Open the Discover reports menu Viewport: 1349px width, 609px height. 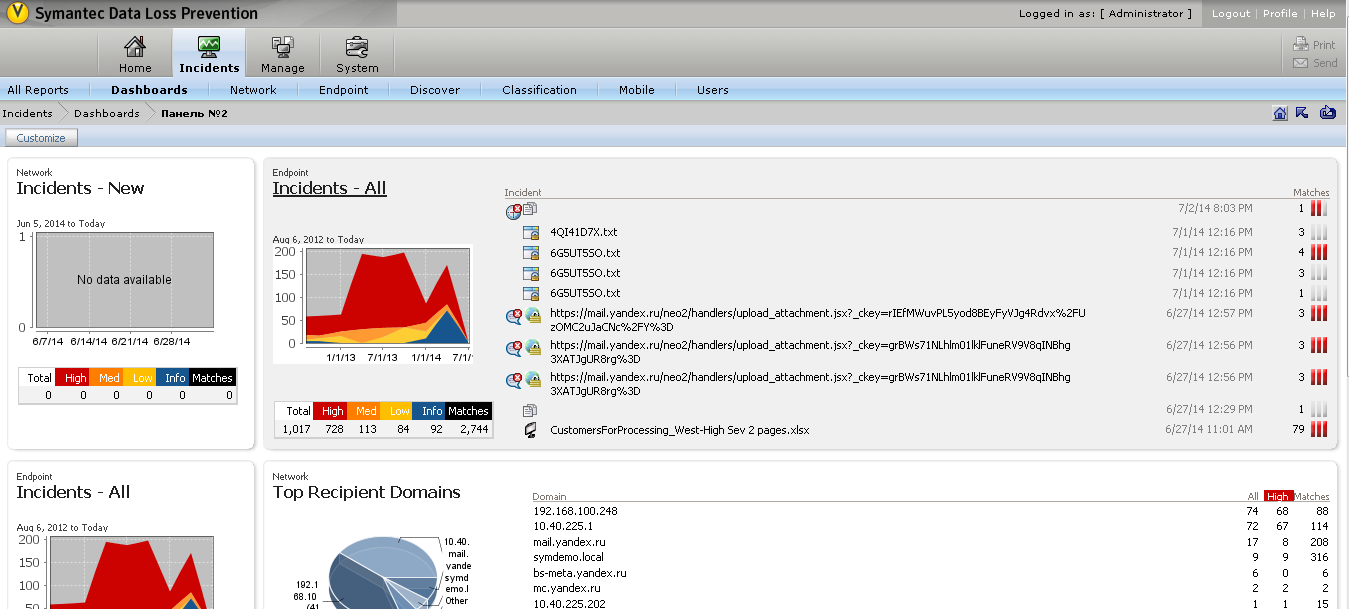point(434,90)
